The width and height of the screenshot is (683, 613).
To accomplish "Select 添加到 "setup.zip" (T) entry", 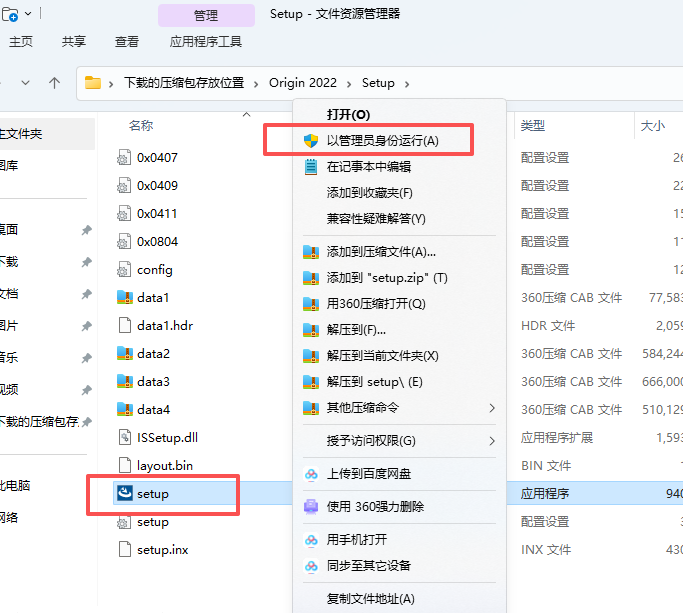I will pyautogui.click(x=399, y=278).
